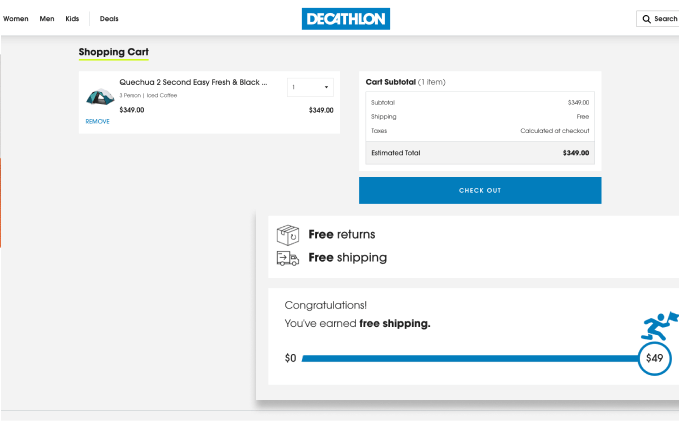Click the free returns box icon
The height and width of the screenshot is (424, 679).
tap(288, 235)
